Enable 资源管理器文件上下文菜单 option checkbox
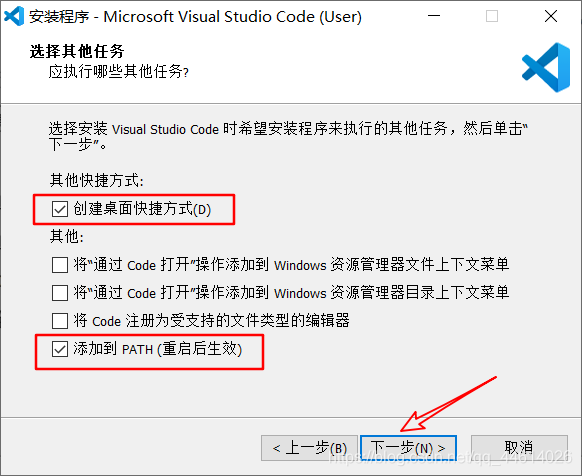Image resolution: width=582 pixels, height=476 pixels. (x=60, y=265)
